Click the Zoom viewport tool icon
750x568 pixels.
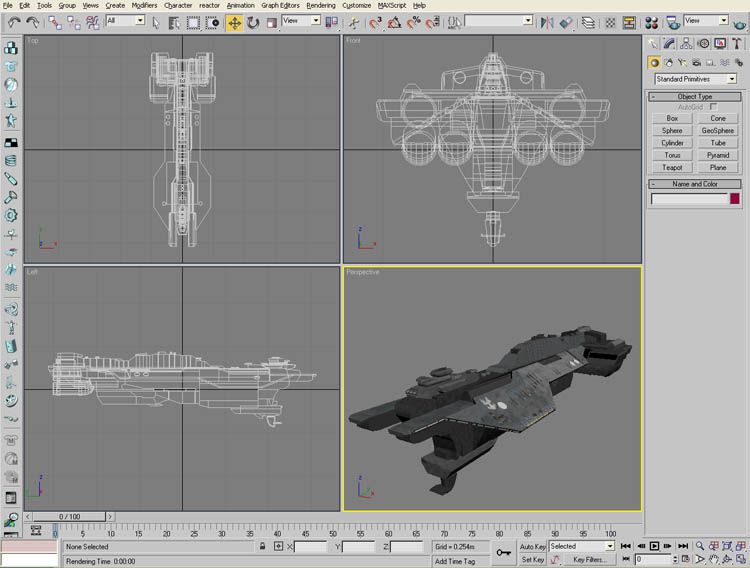700,546
